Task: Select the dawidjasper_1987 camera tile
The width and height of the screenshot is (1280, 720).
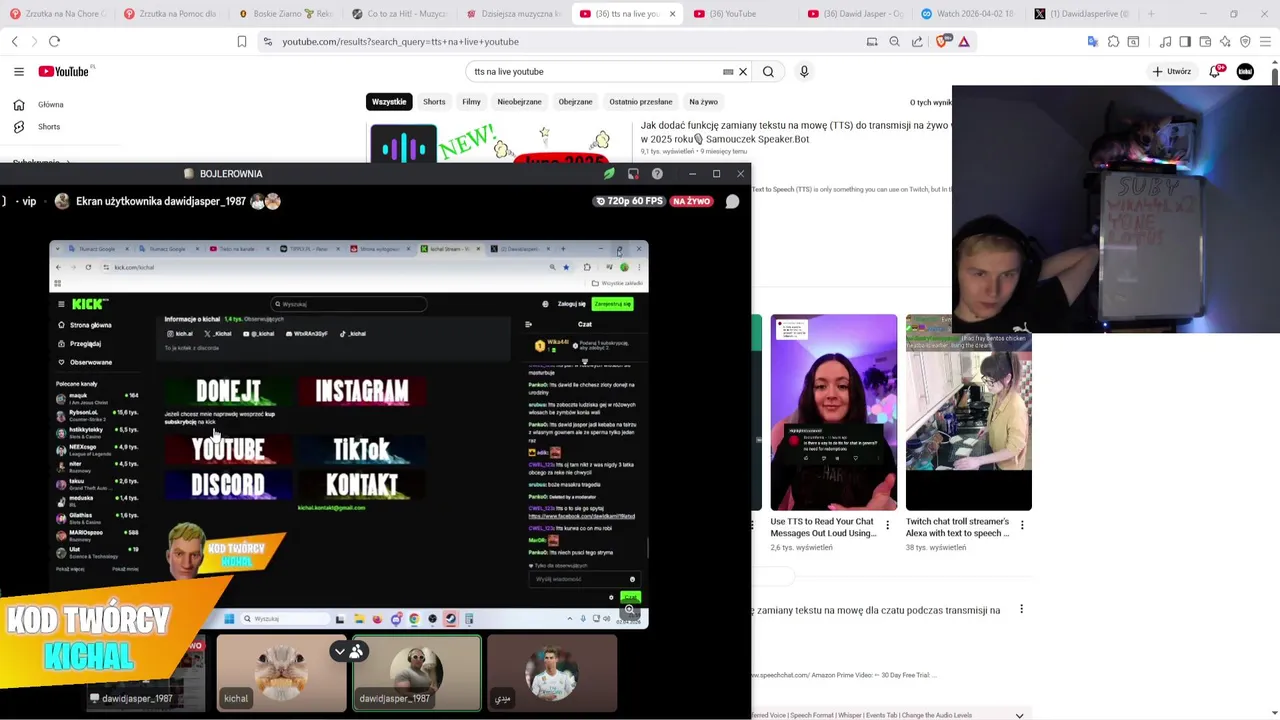Action: pyautogui.click(x=417, y=673)
